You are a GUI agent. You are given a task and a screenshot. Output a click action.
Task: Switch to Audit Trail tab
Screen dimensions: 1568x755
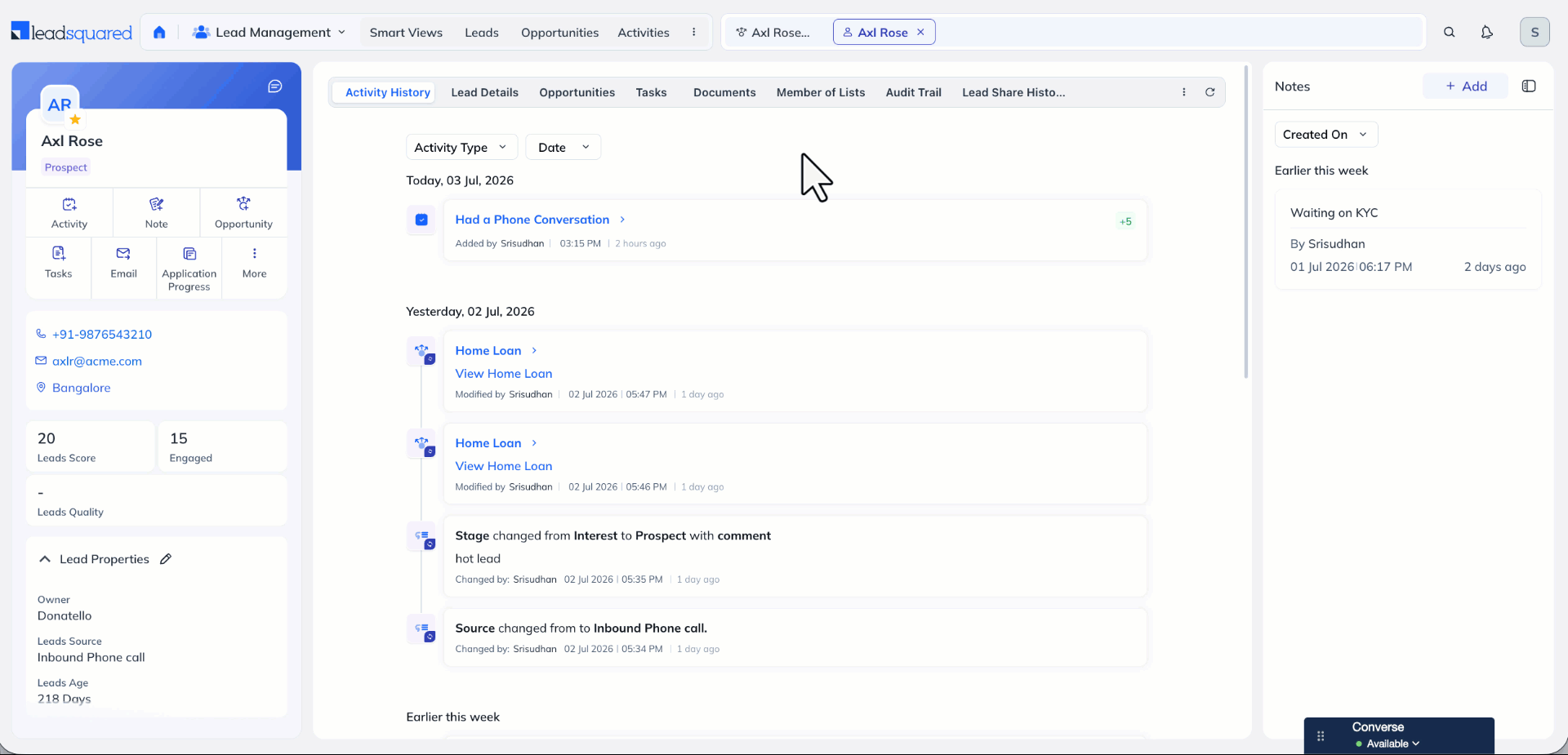tap(913, 92)
